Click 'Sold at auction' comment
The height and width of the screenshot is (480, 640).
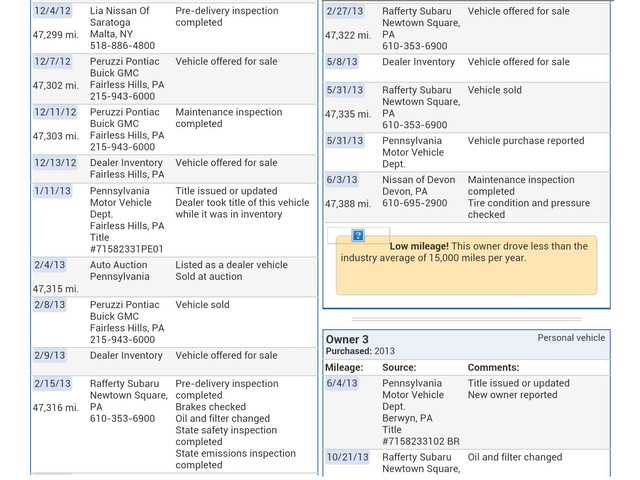209,277
